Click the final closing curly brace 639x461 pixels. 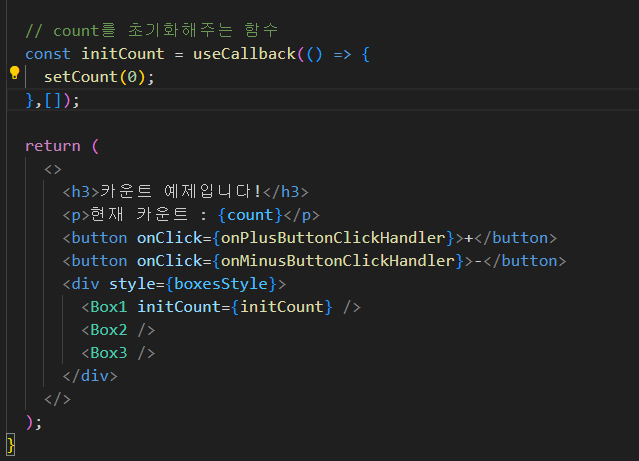click(11, 445)
